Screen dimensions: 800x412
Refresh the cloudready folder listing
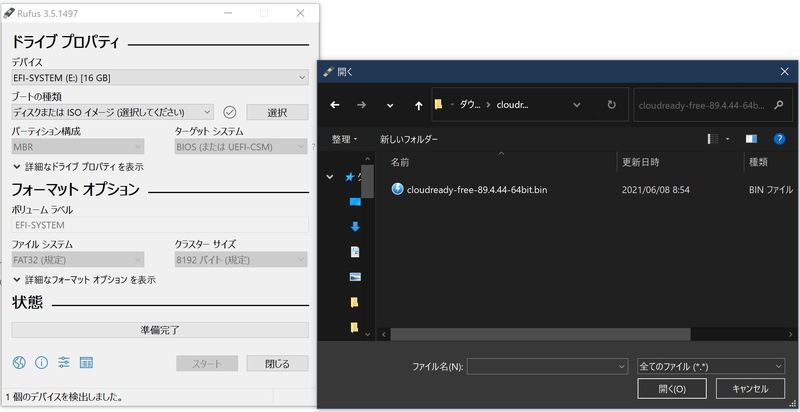coord(611,105)
